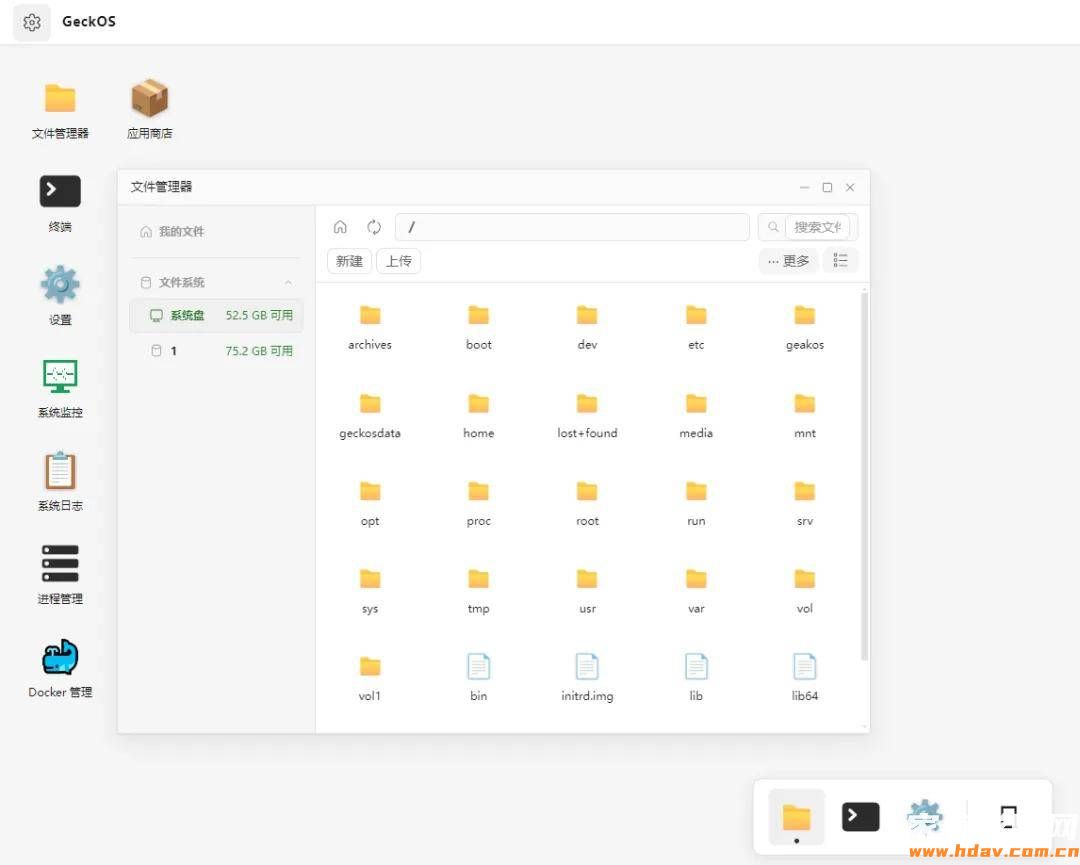Open the 进程管理 process manager icon

tap(60, 574)
